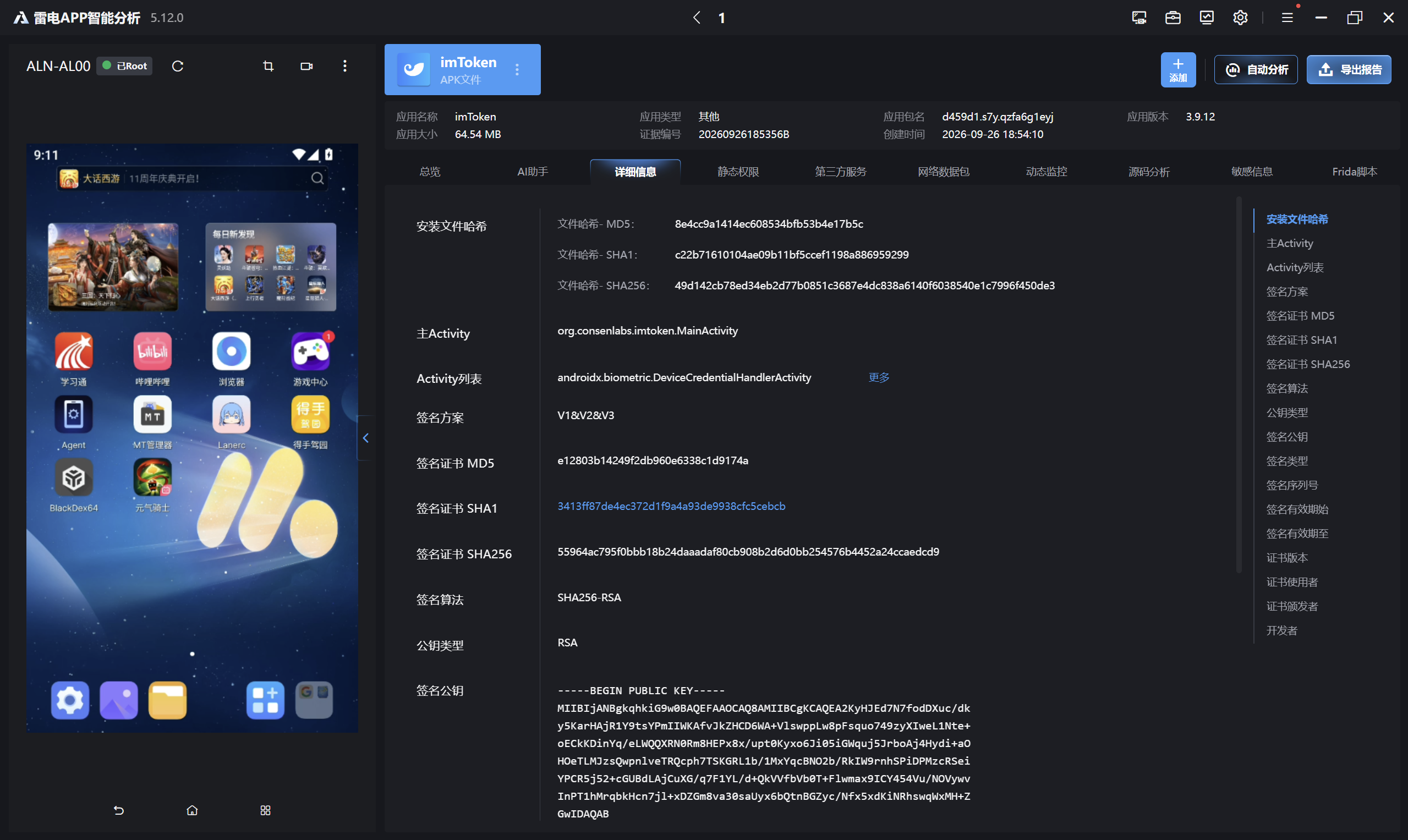
Task: Launch the BlackDex64 app
Action: click(x=74, y=485)
